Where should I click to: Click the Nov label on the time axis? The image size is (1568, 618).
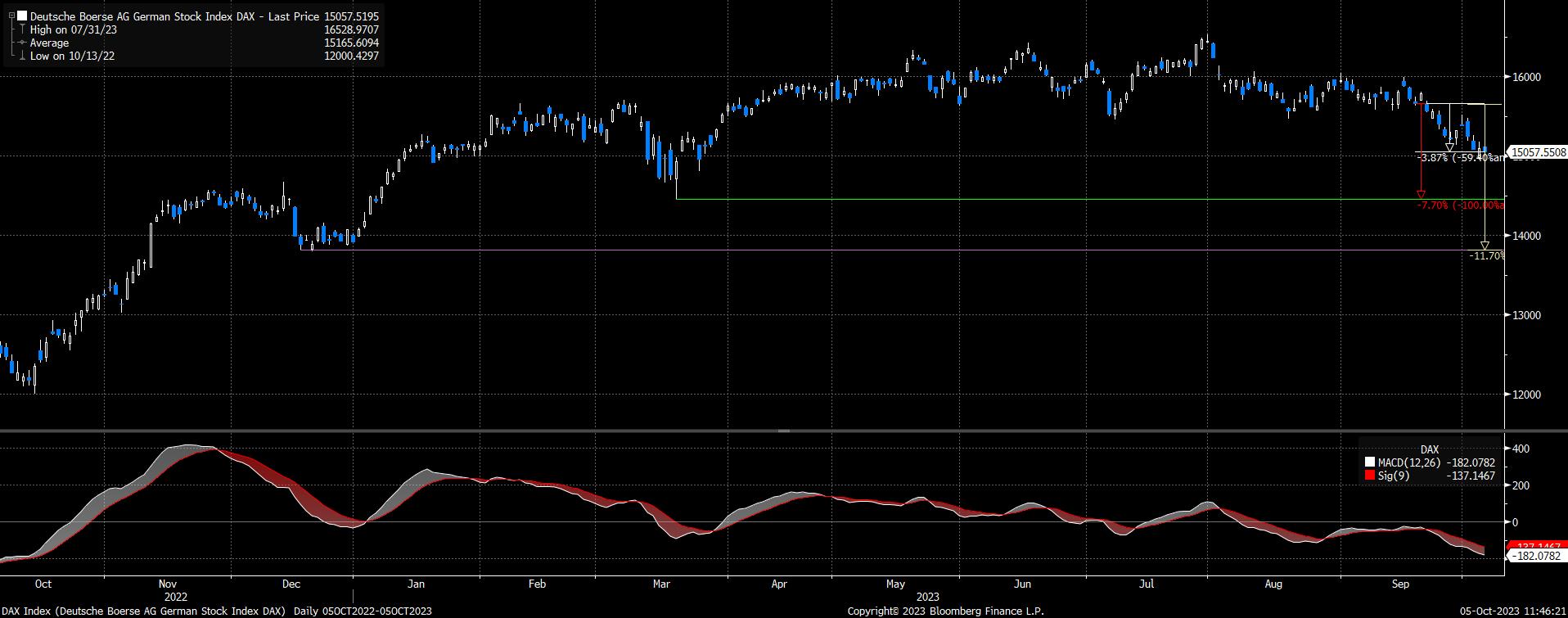(x=167, y=584)
